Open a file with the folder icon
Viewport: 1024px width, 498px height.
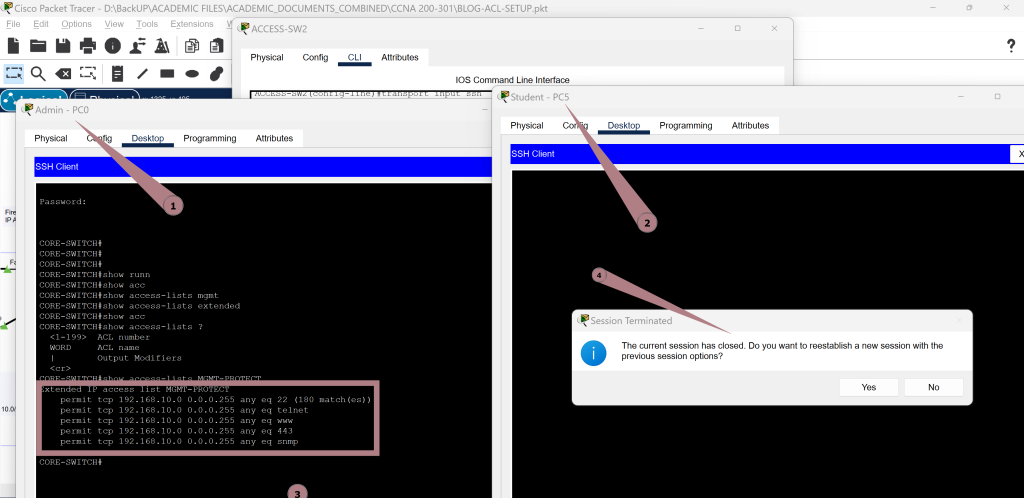click(x=38, y=46)
